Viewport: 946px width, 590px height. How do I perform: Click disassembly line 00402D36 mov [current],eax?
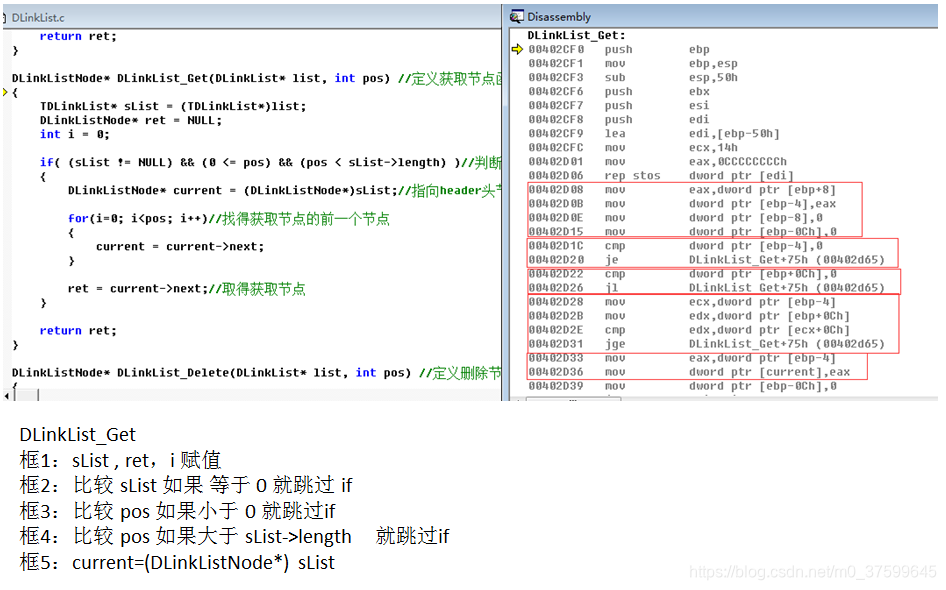pos(690,372)
